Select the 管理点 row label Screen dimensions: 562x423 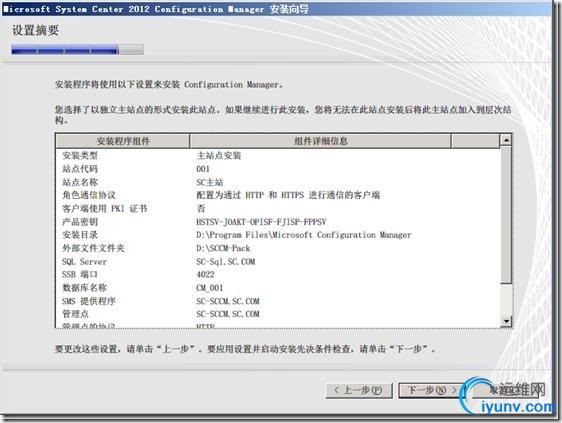(x=75, y=314)
